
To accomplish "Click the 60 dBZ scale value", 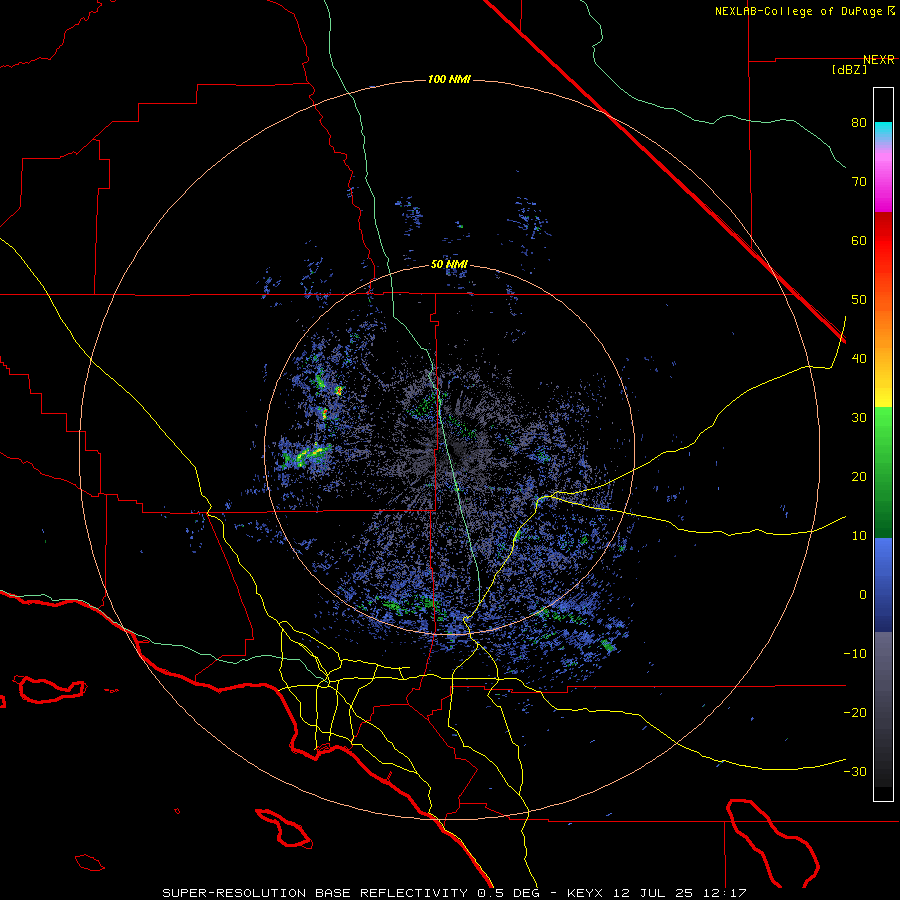I will pyautogui.click(x=859, y=240).
